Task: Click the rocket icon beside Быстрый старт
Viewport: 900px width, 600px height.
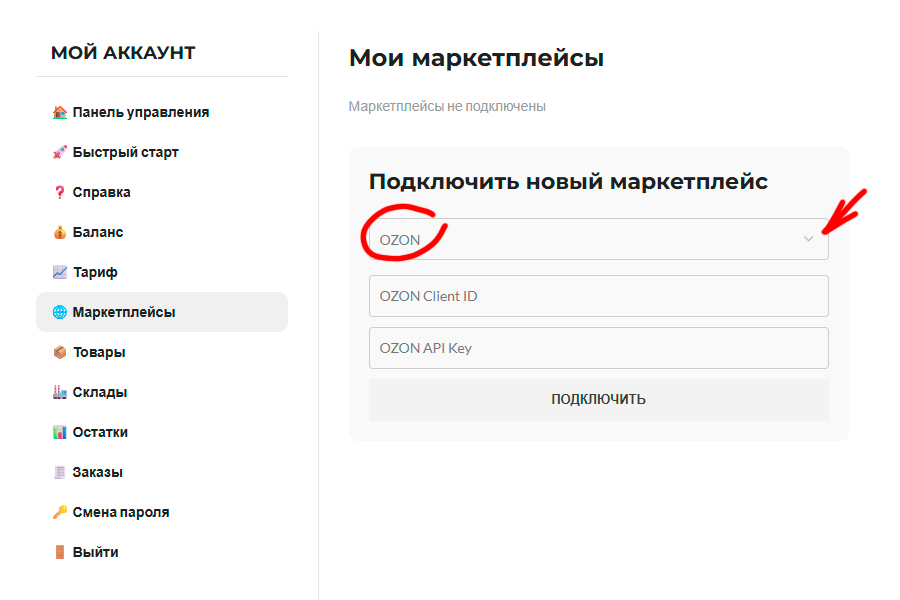Action: (60, 152)
